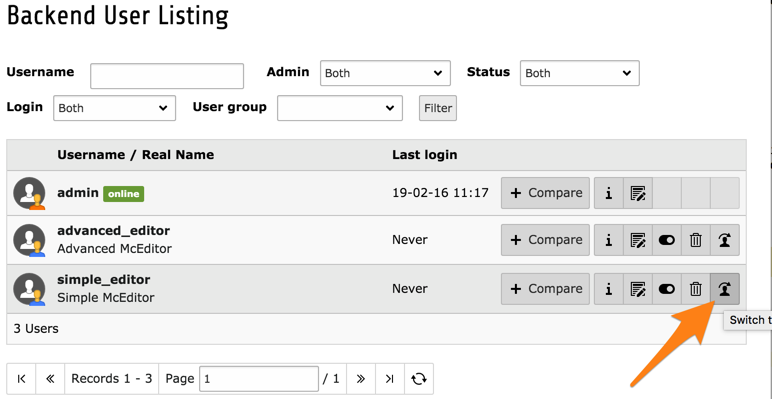
Task: Go to last page of records
Action: [390, 378]
